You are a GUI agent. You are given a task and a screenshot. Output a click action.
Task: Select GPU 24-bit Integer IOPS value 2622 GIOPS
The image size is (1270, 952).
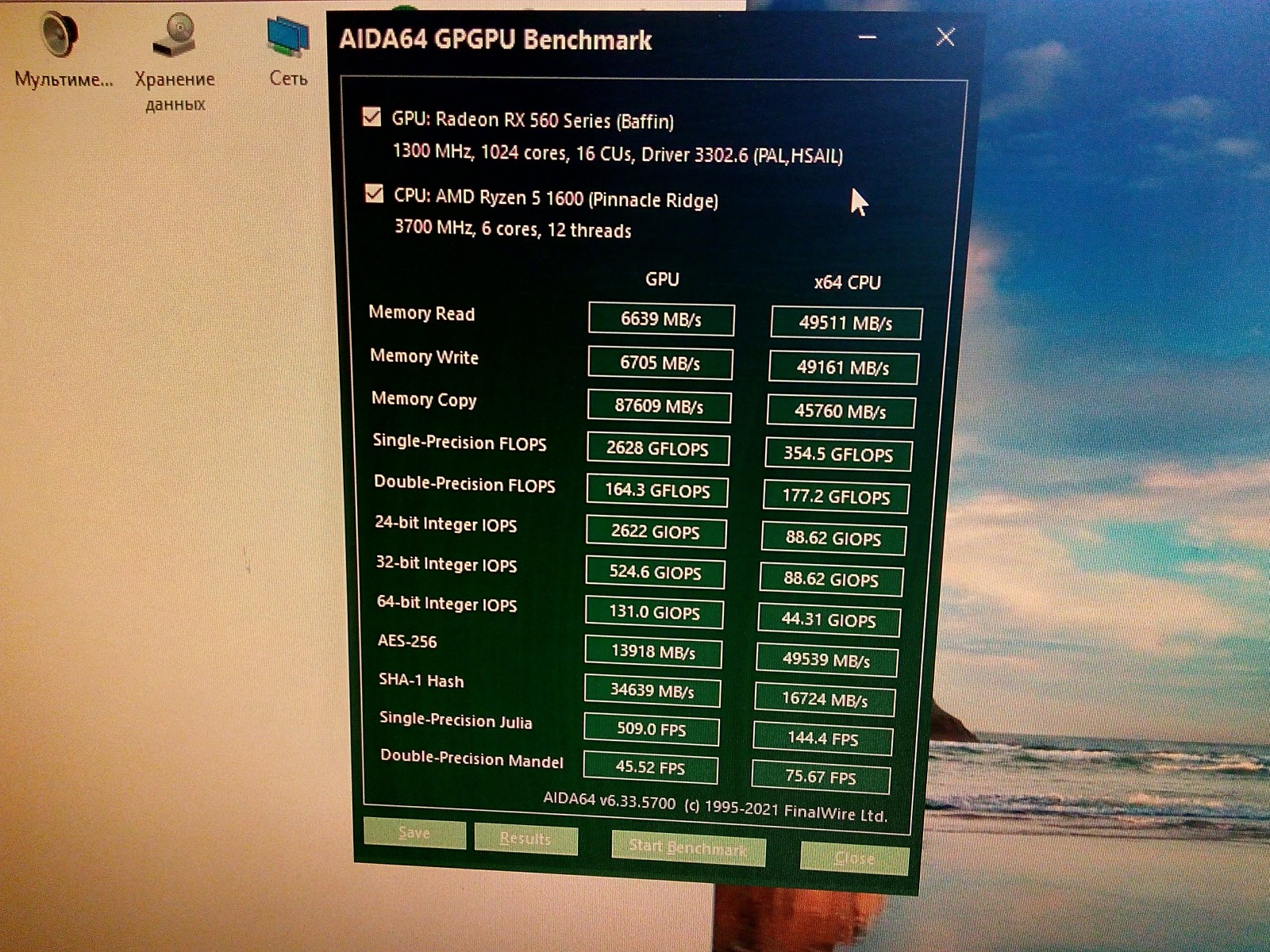pyautogui.click(x=656, y=532)
